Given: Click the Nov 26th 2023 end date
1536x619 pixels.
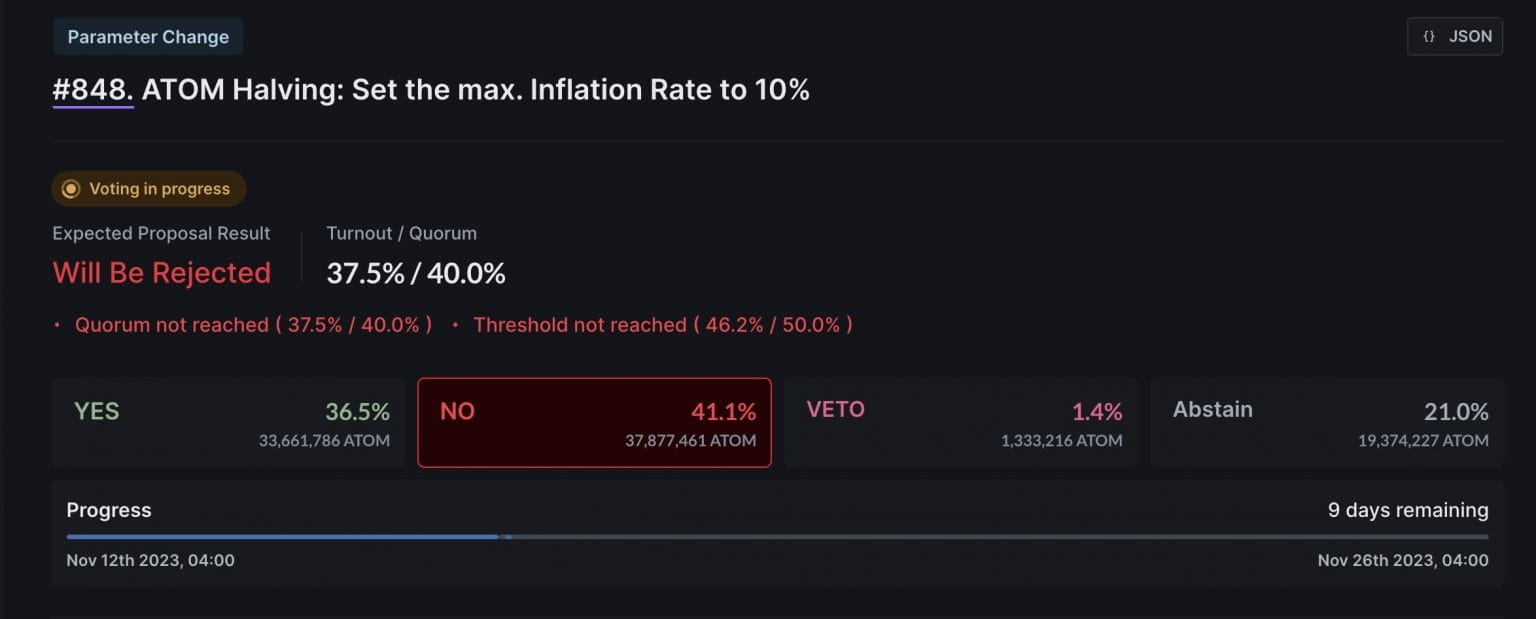Looking at the screenshot, I should coord(1402,560).
